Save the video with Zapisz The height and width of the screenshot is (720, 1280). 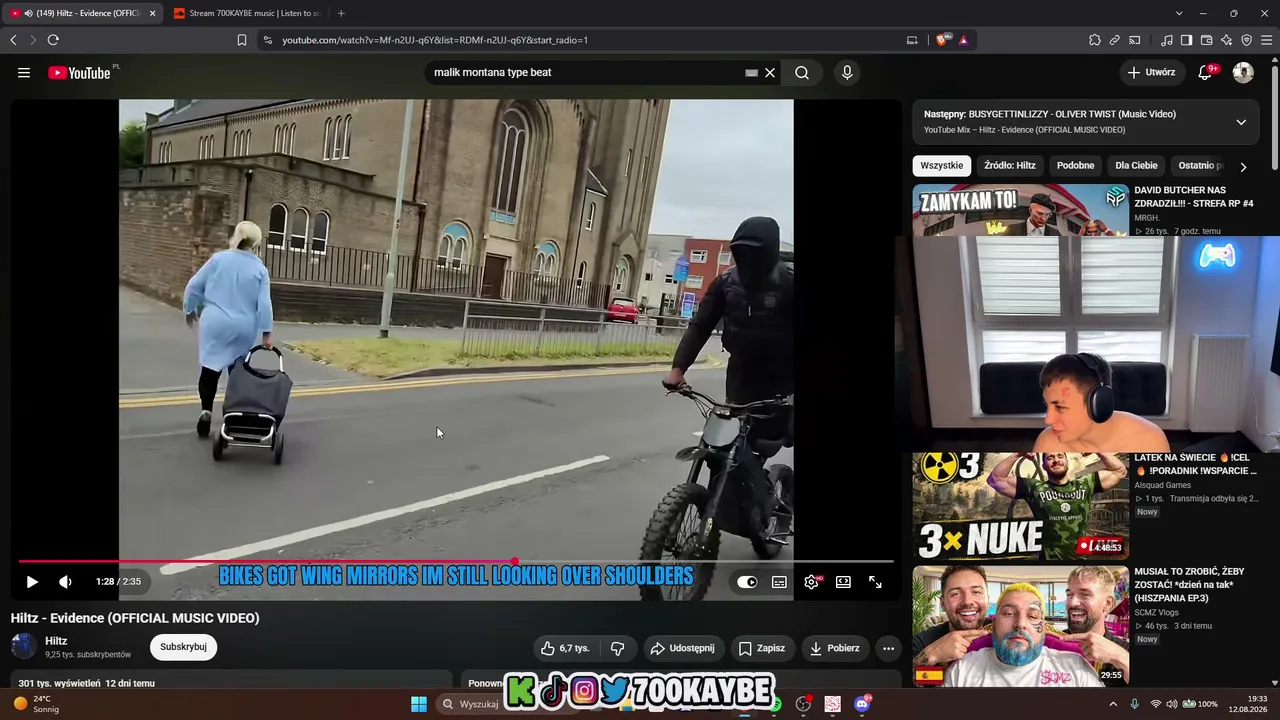[x=761, y=648]
